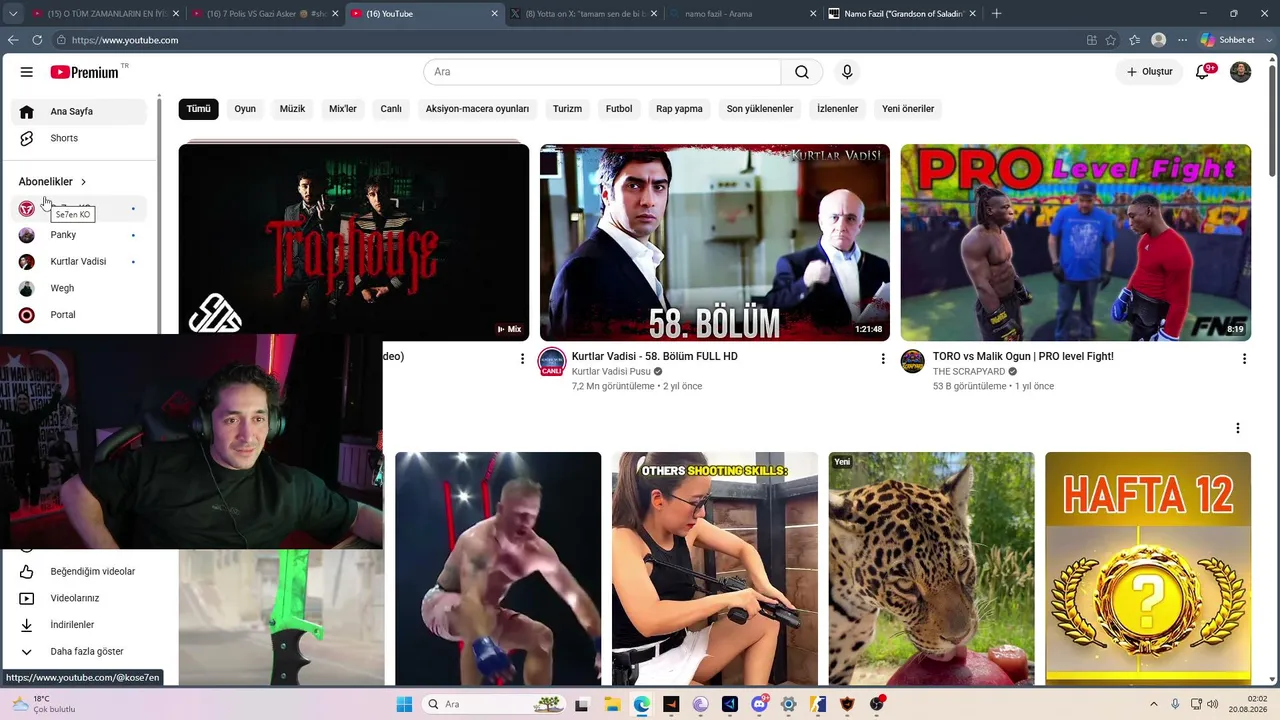Expand the Abonelikler subscriptions section
This screenshot has height=720, width=1280.
(x=53, y=182)
